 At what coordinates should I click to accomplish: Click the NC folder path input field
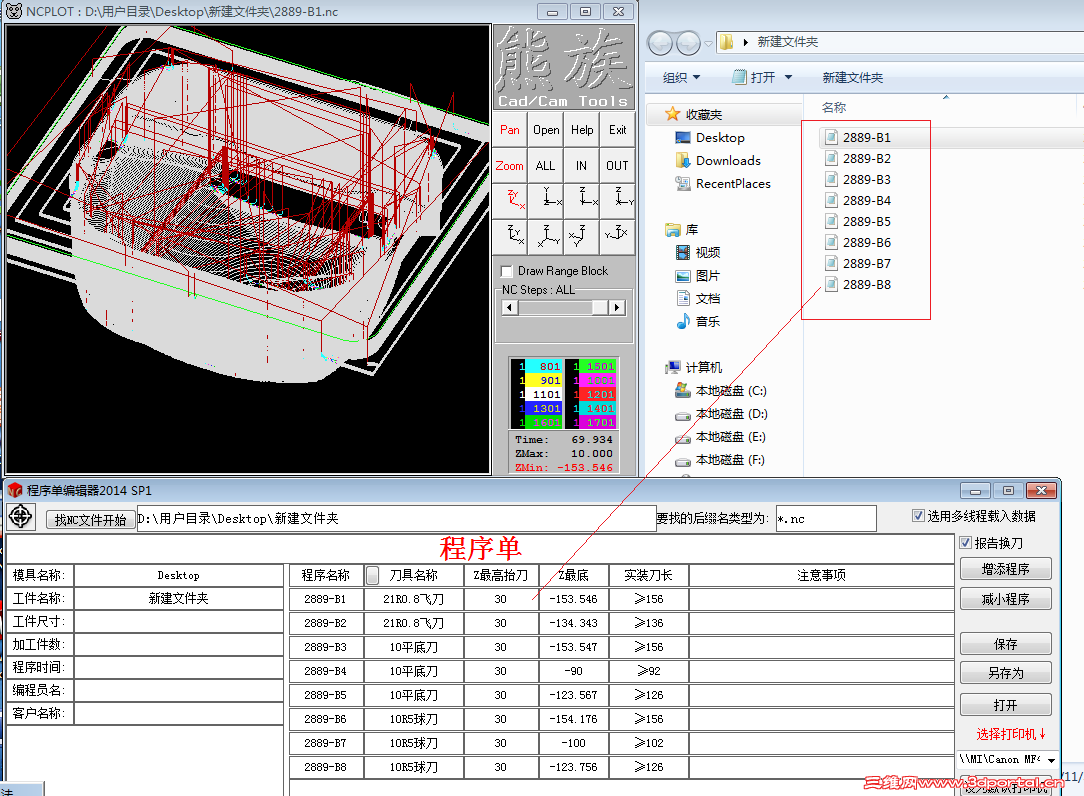point(396,519)
